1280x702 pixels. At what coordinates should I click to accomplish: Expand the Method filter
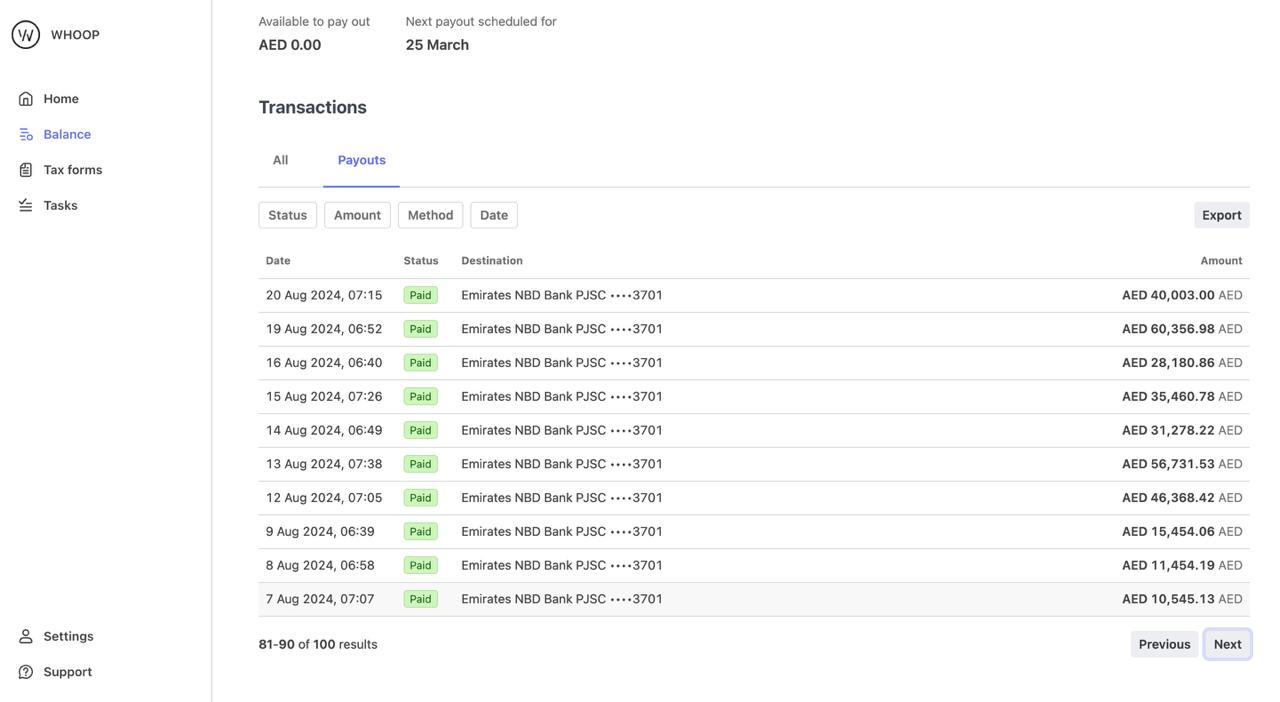click(430, 215)
